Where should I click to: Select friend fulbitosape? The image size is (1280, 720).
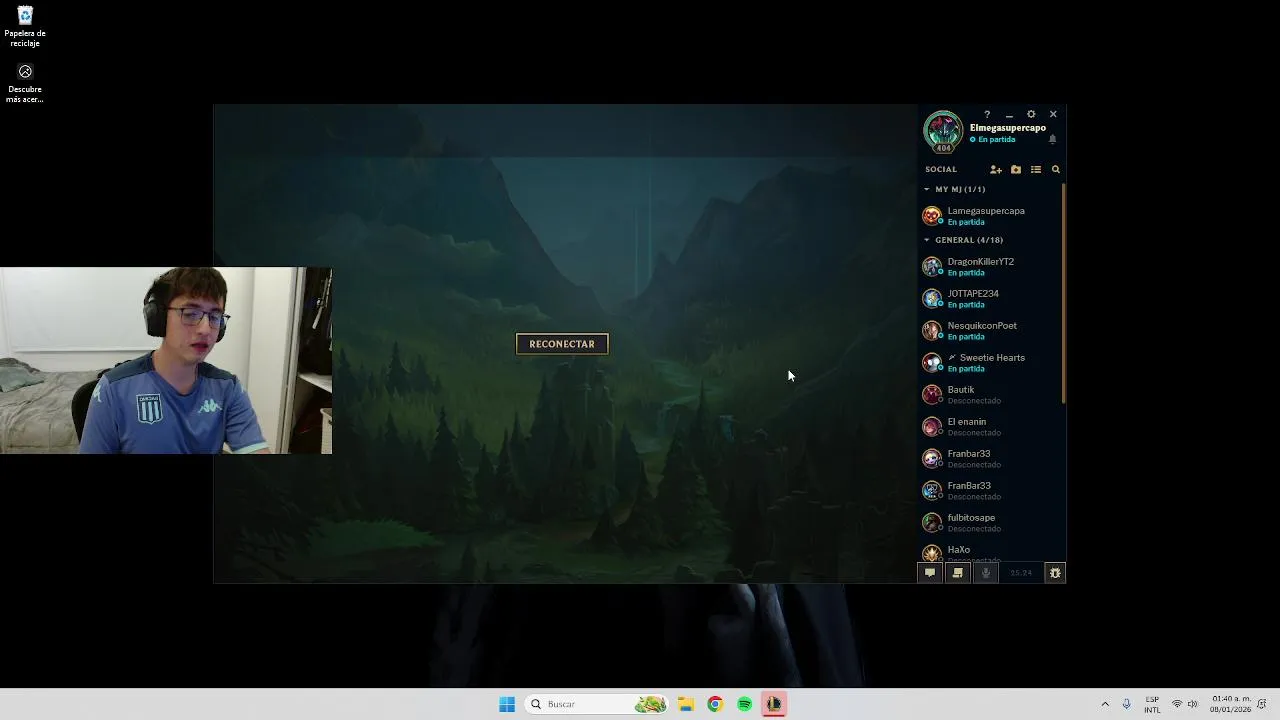coord(990,523)
